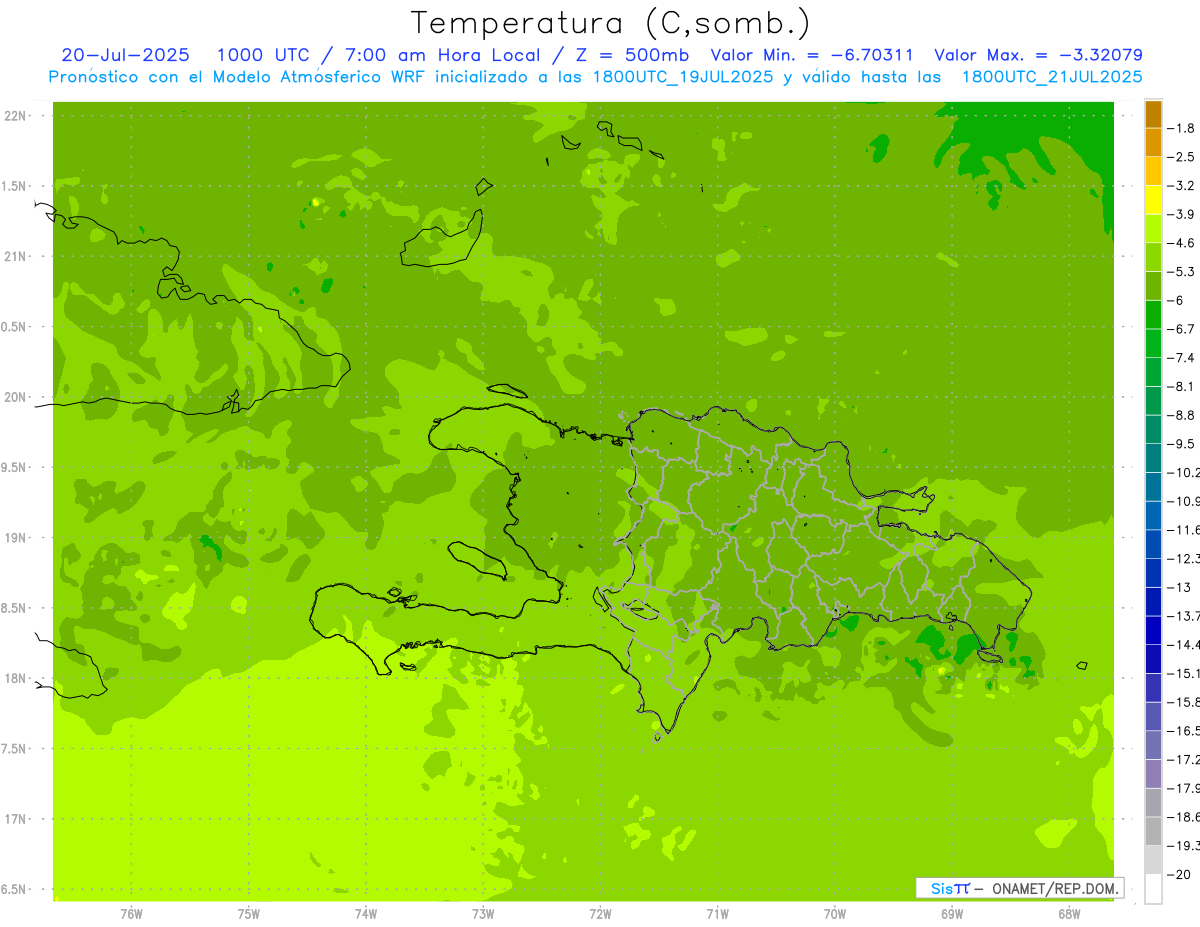
Task: Click the '-5.3' colorbar value
Action: (x=1183, y=272)
